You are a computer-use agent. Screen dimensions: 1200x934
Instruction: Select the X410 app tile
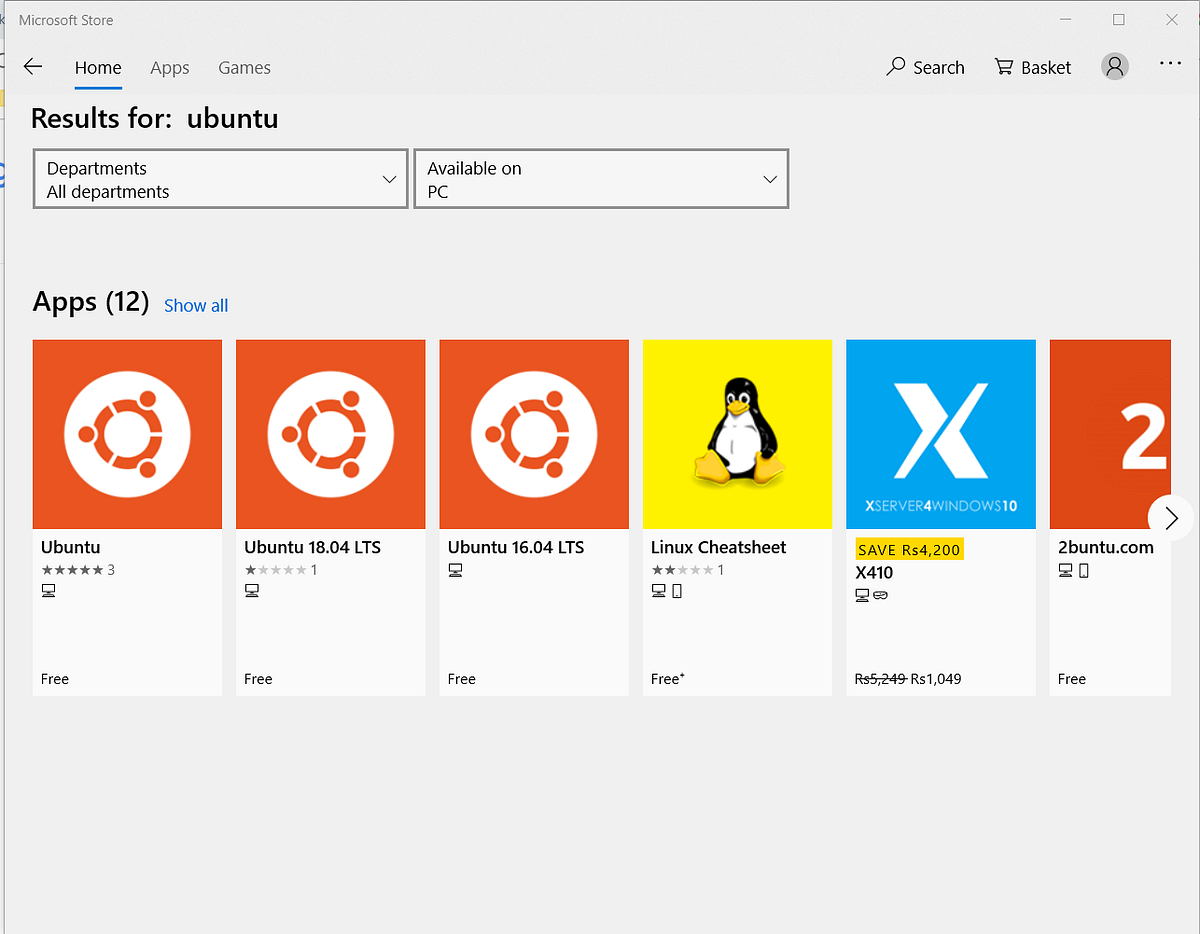coord(940,433)
